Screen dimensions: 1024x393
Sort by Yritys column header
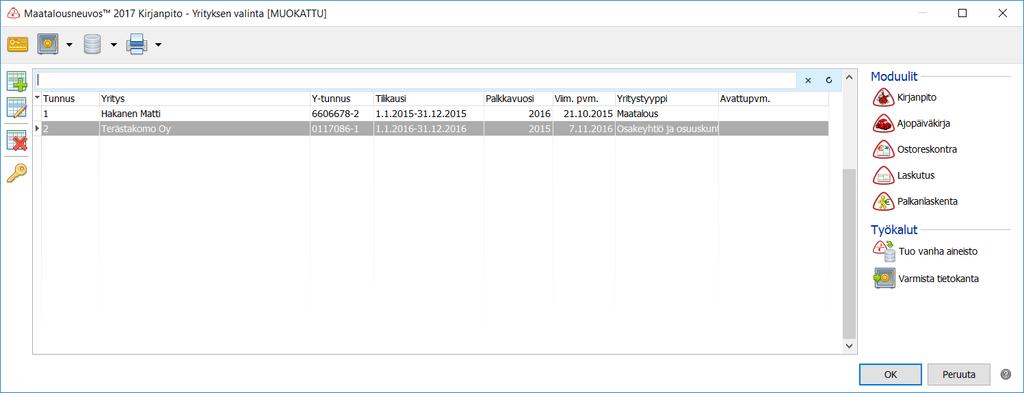204,99
